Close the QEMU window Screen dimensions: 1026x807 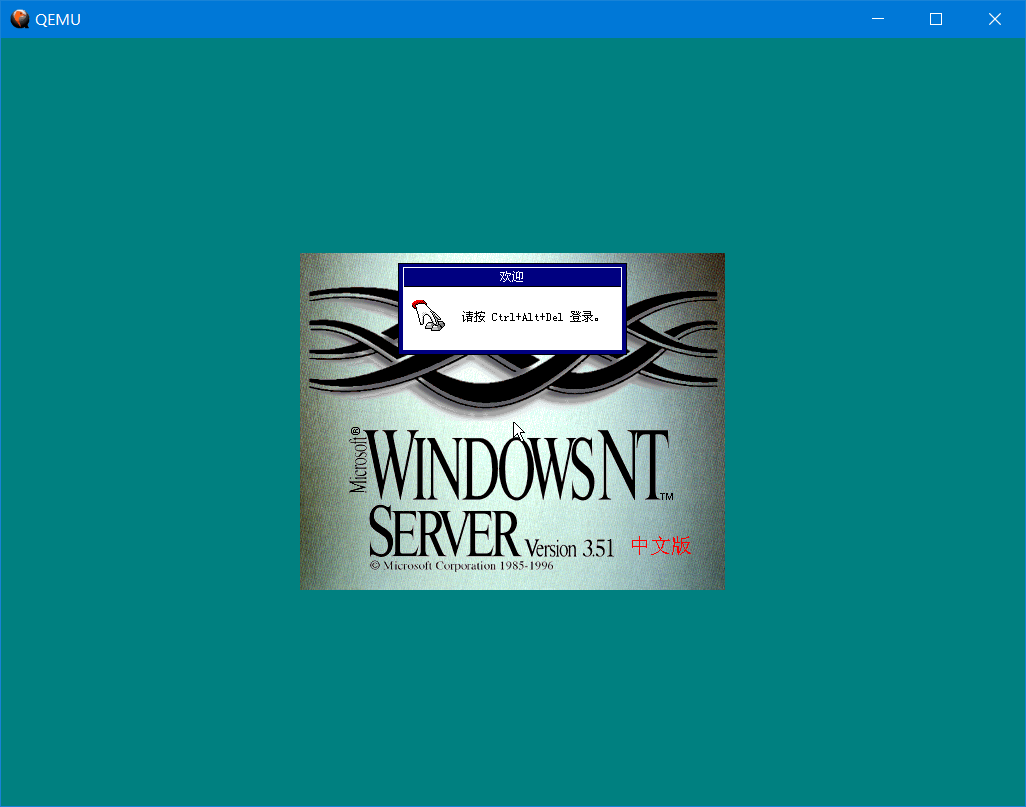point(995,19)
